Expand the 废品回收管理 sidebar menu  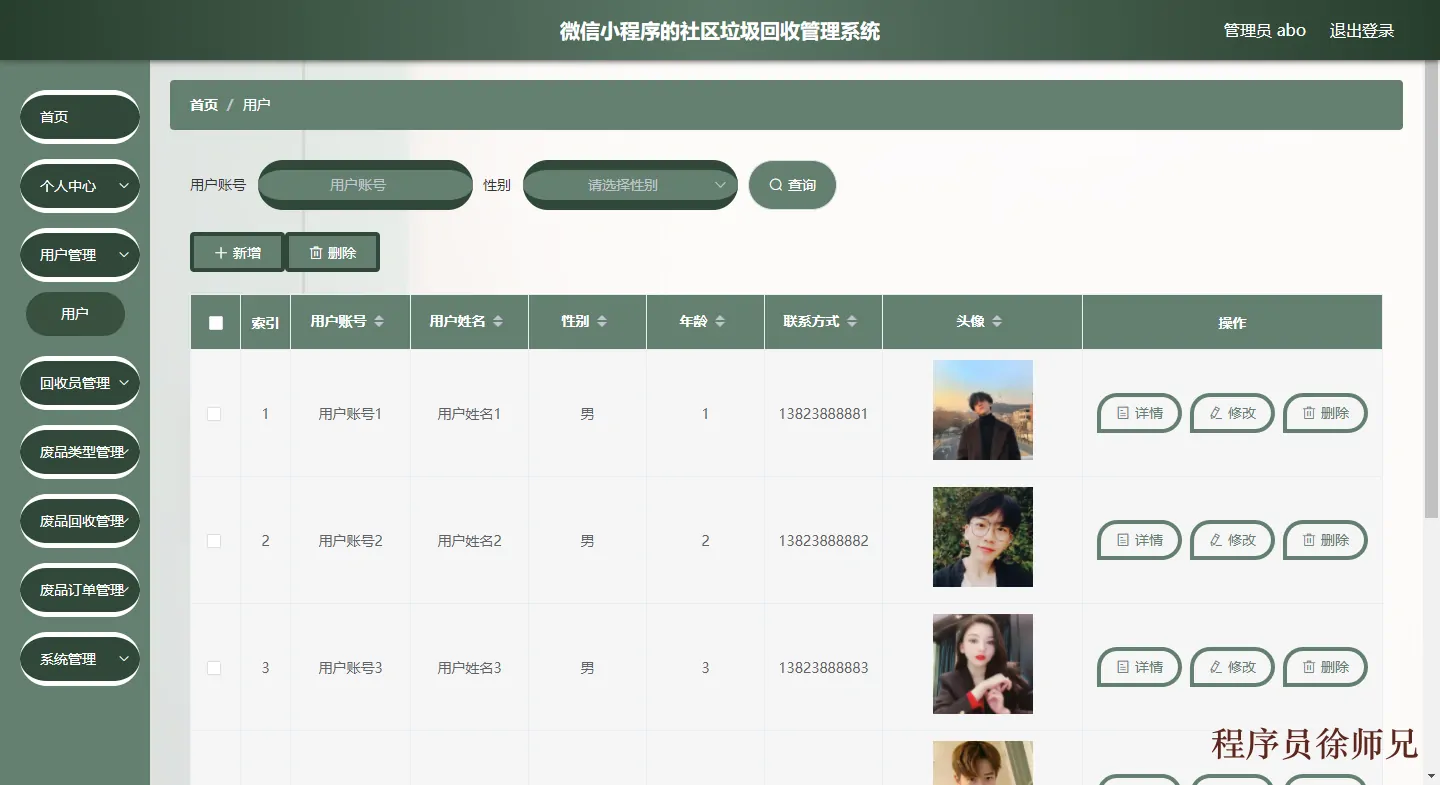80,521
